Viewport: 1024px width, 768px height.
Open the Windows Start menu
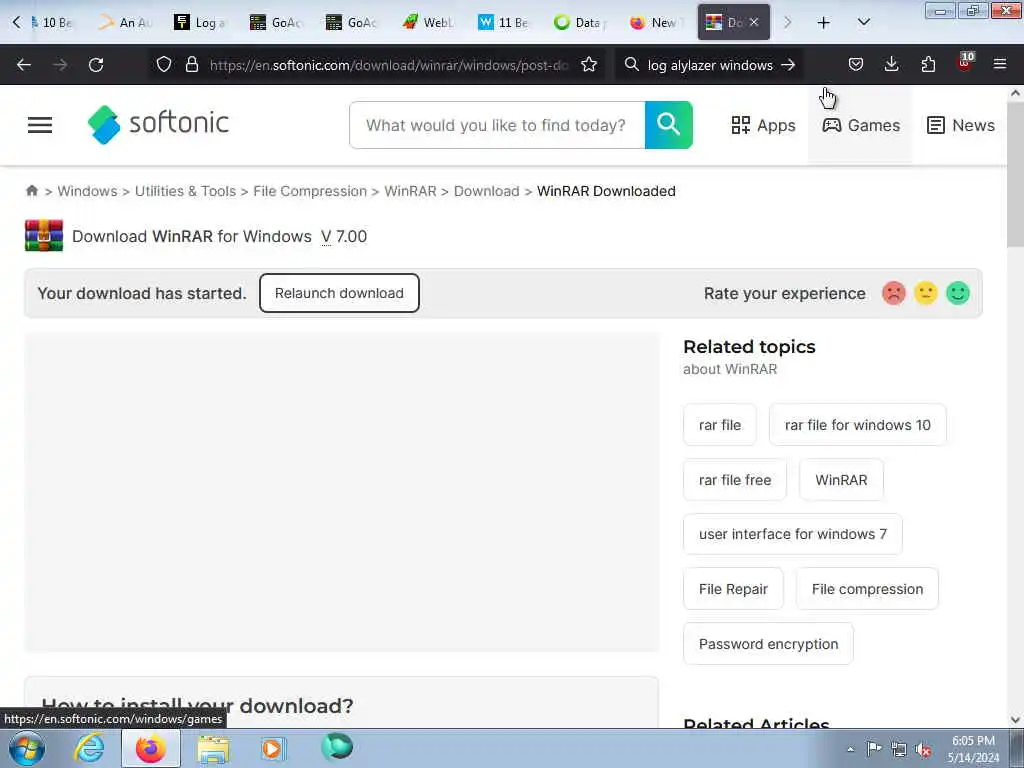tap(27, 748)
